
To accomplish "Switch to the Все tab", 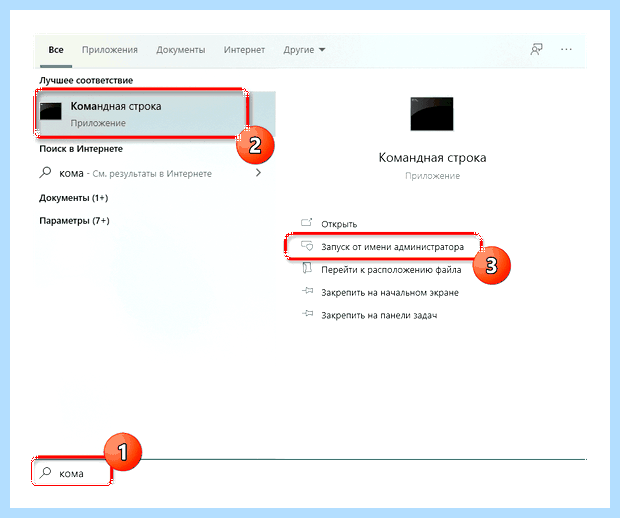I will [x=56, y=50].
